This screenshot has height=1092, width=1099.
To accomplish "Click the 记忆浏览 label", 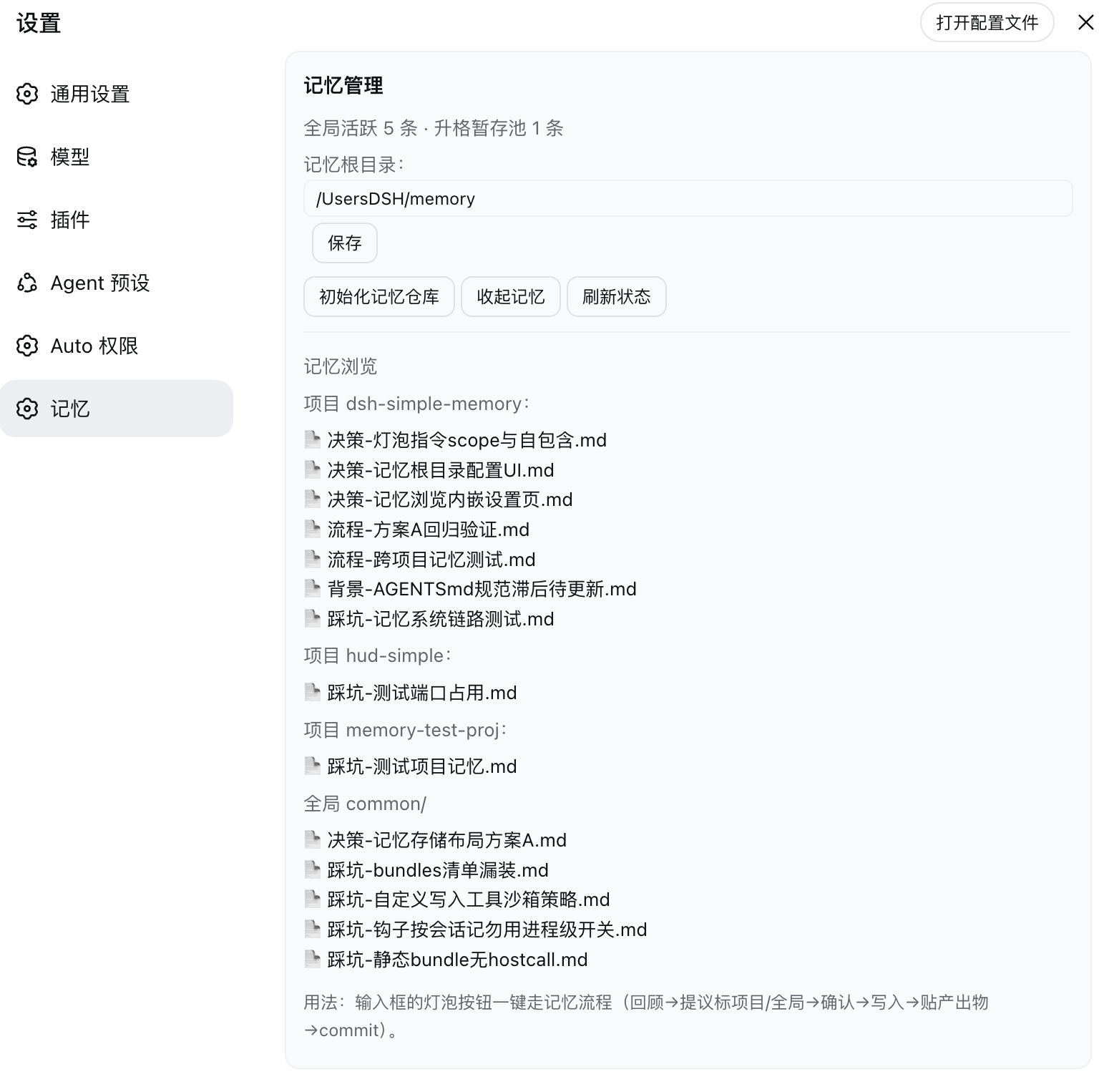I will (341, 366).
